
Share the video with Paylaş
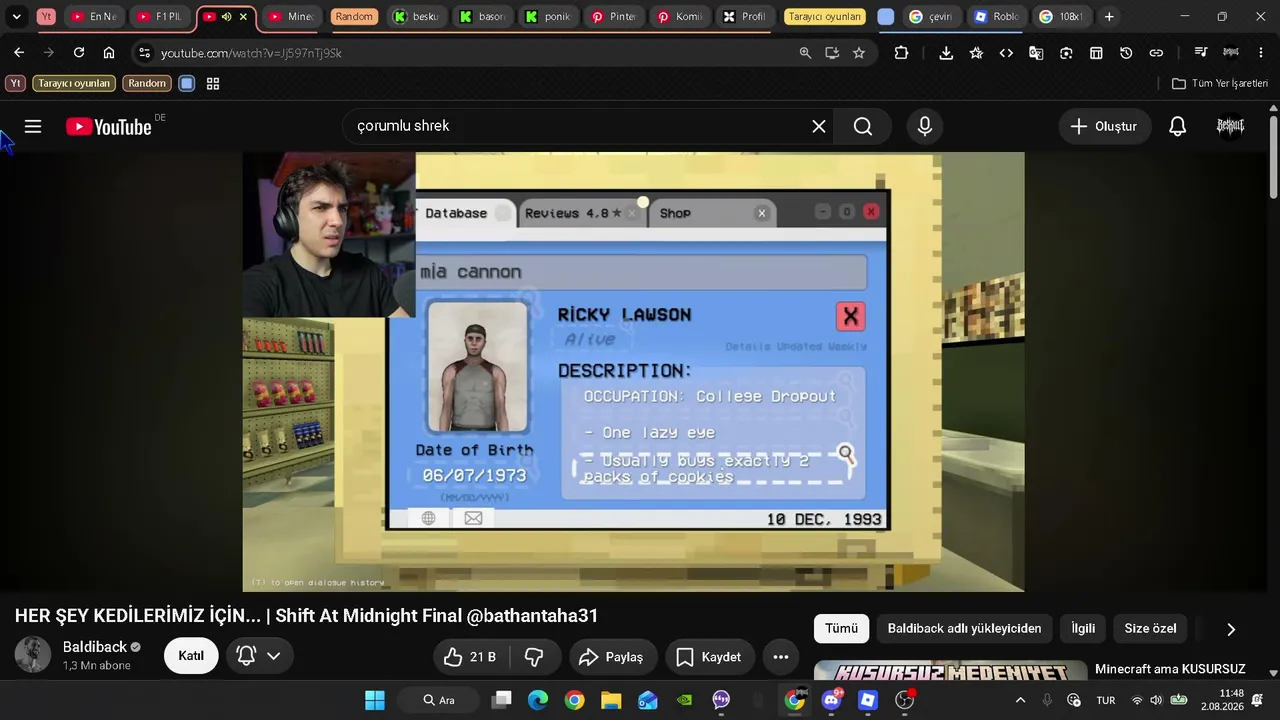pyautogui.click(x=611, y=657)
